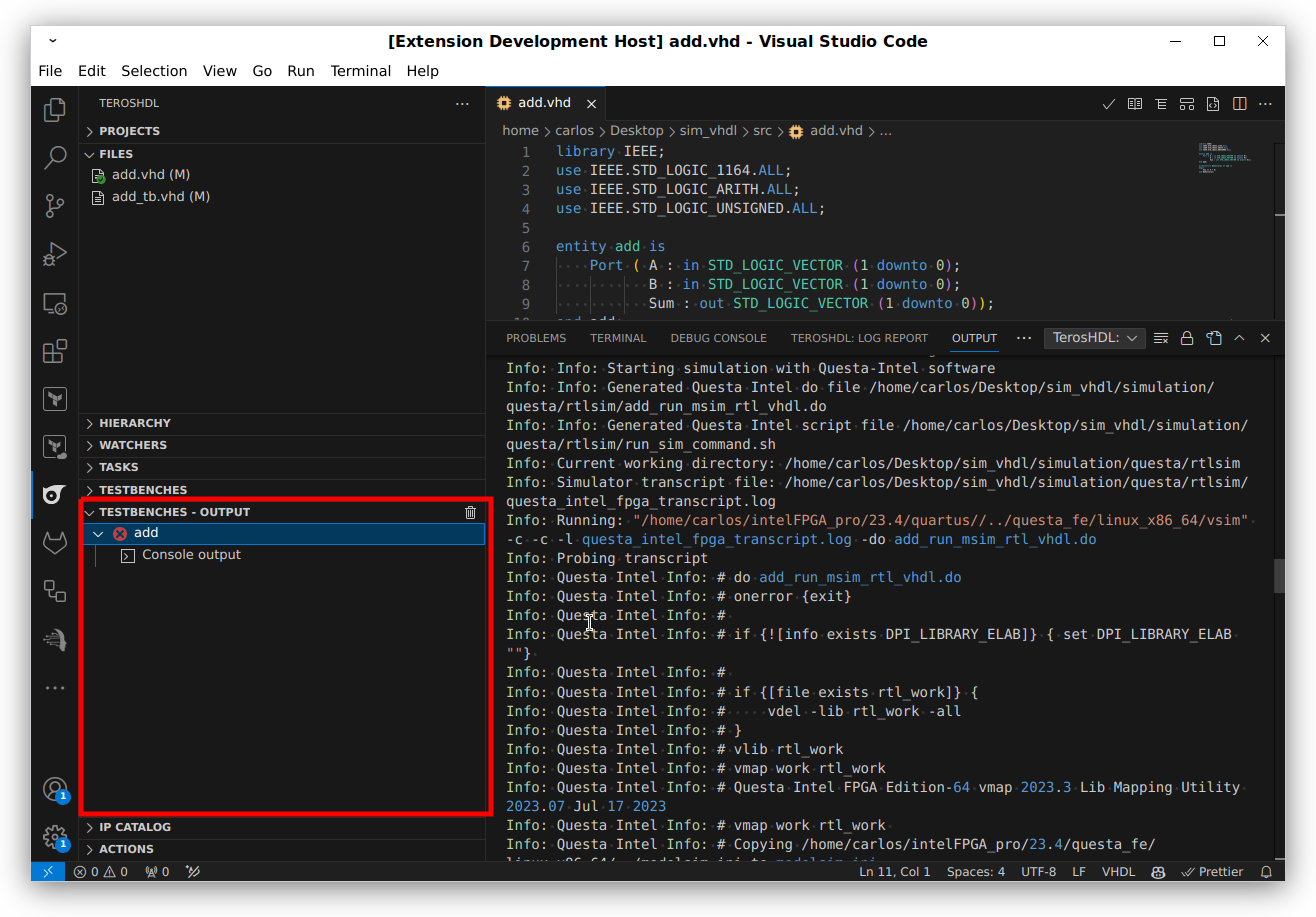Screen dimensions: 1316x917
Task: Clear testbenches output with trash icon
Action: (470, 512)
